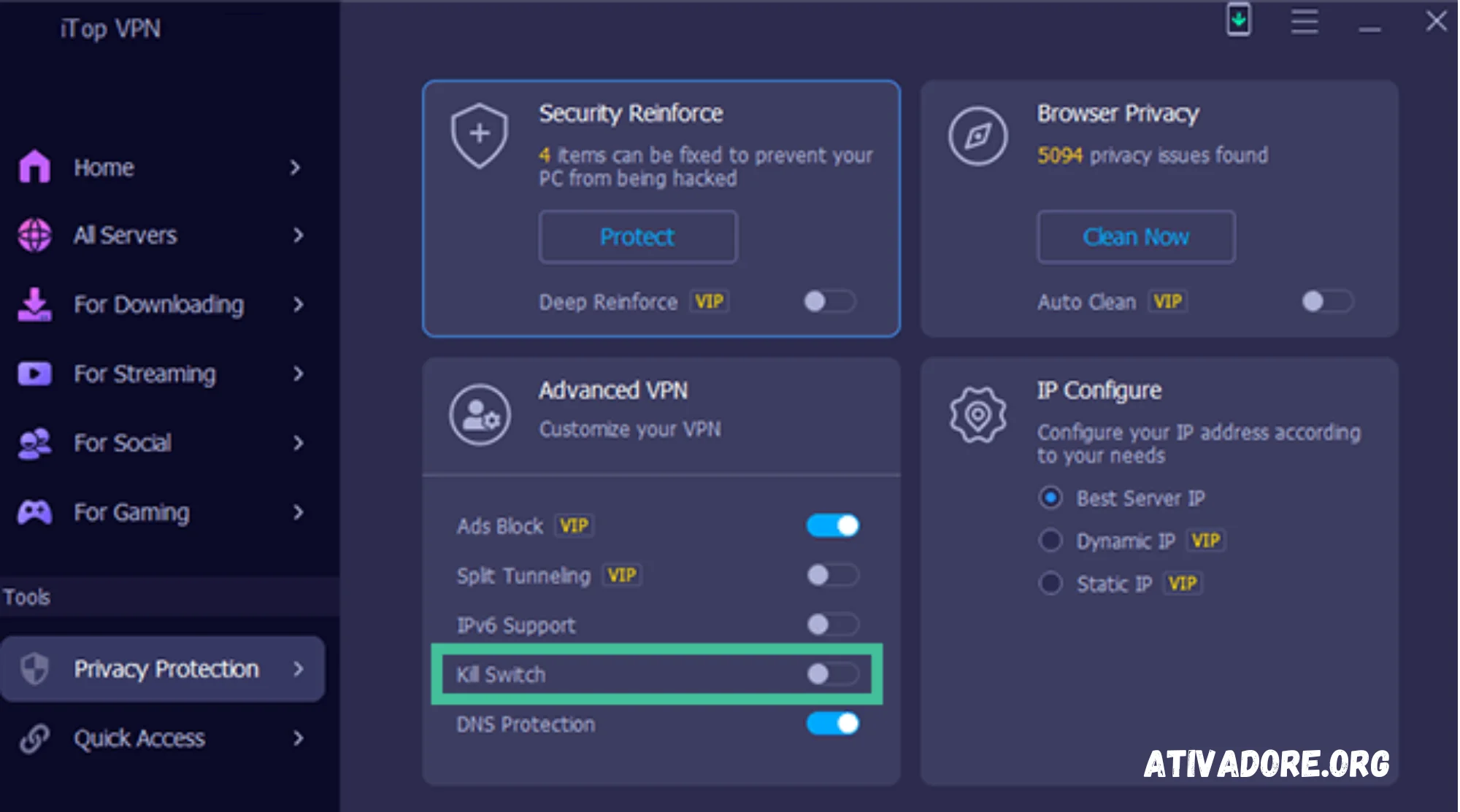1460x812 pixels.
Task: Click the Security Reinforce shield-plus icon
Action: [479, 136]
